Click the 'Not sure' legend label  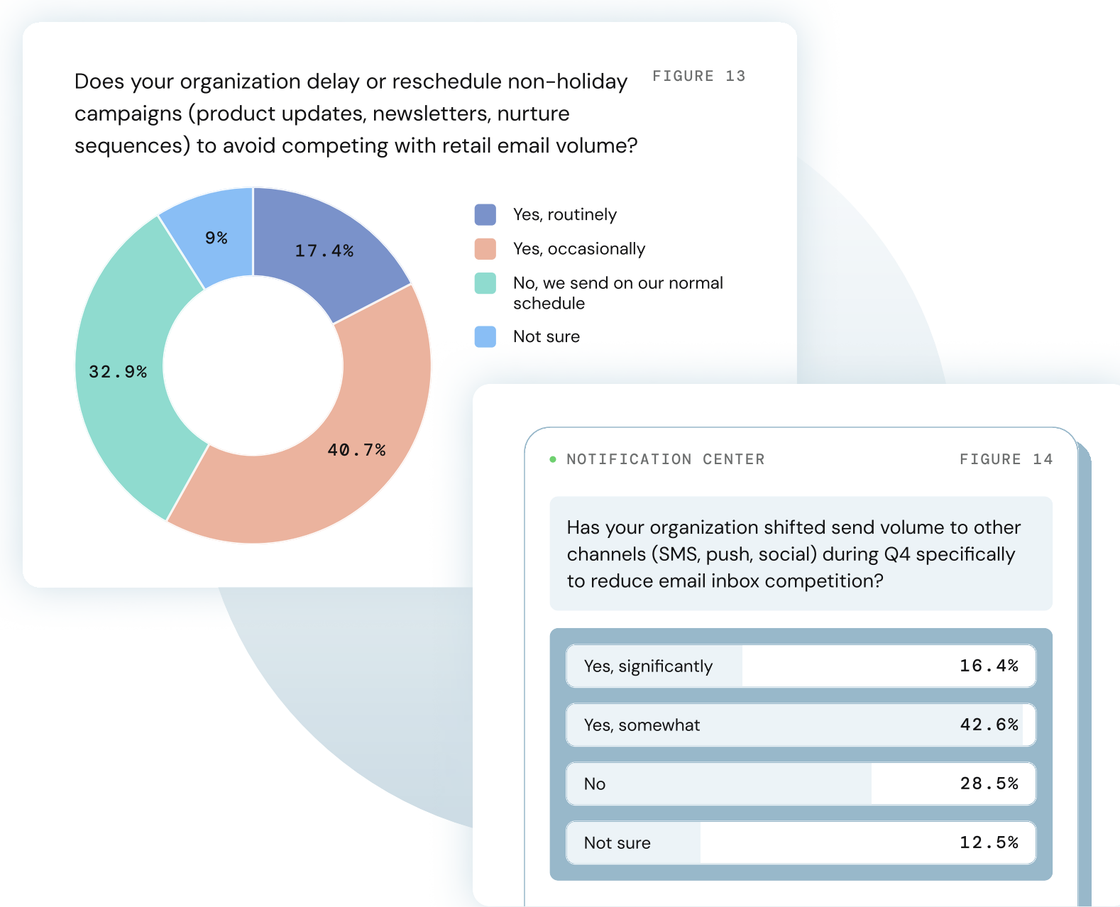pos(546,336)
